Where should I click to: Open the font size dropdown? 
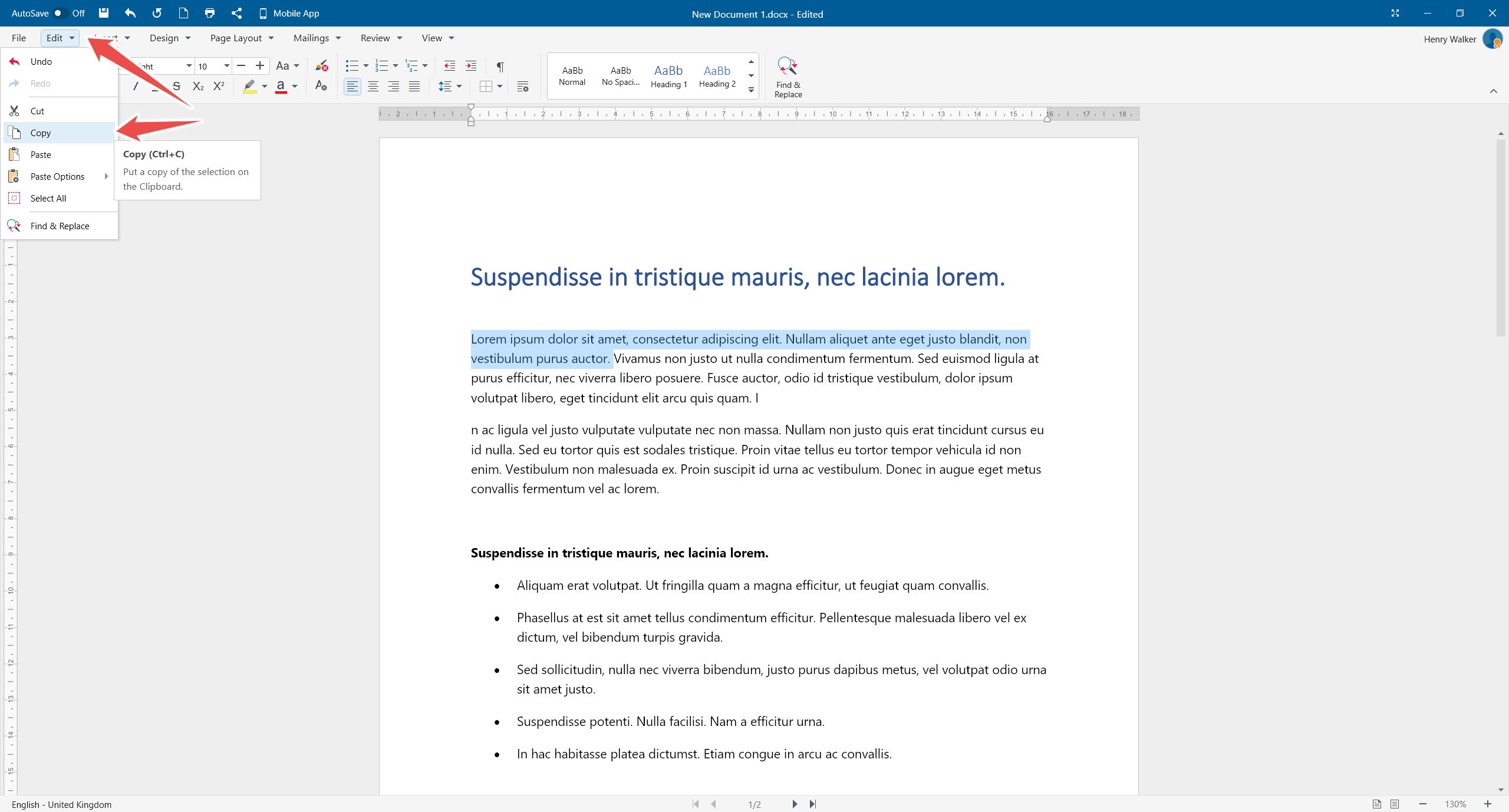pos(226,66)
